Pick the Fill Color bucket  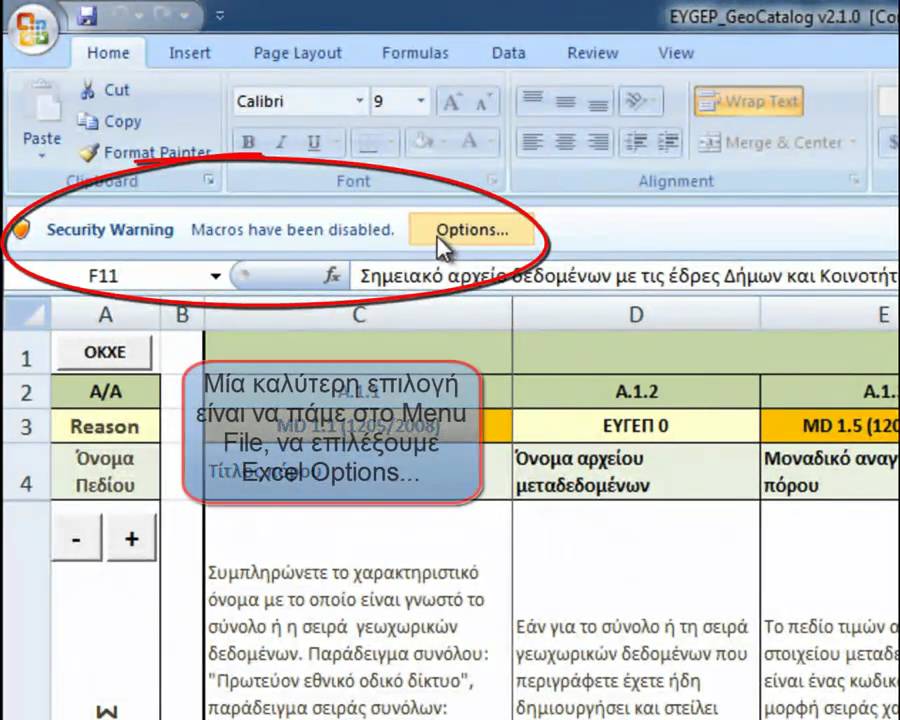tap(423, 142)
